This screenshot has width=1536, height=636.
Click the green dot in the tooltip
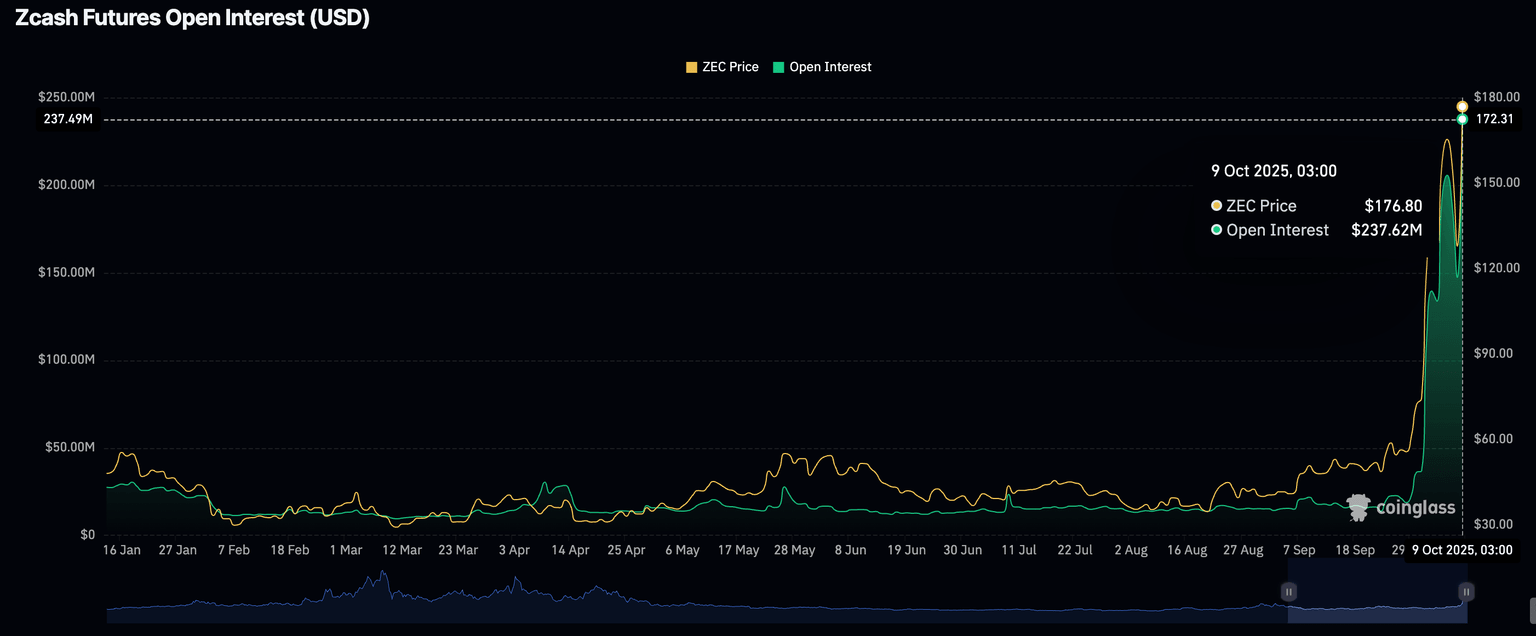1216,230
